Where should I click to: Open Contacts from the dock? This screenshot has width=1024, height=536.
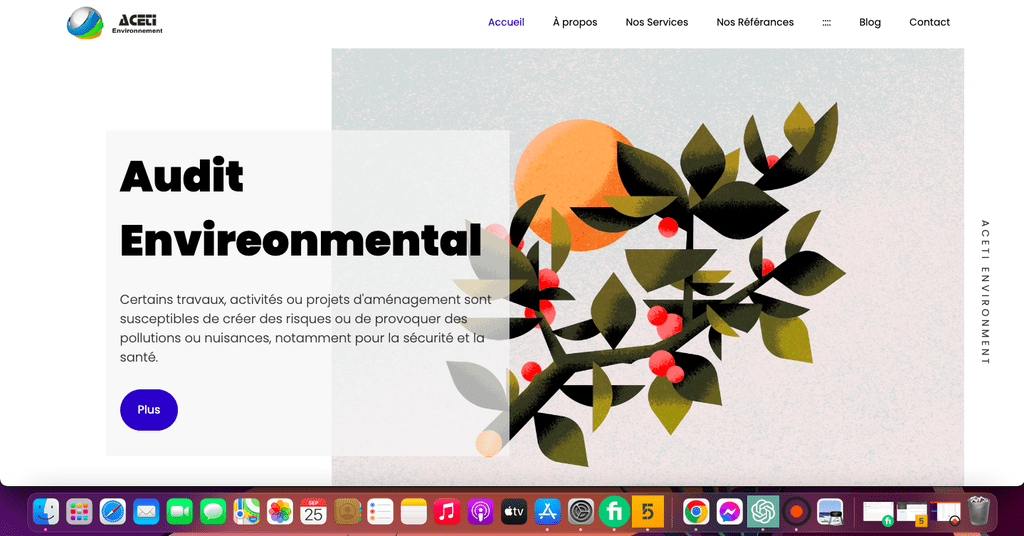347,512
